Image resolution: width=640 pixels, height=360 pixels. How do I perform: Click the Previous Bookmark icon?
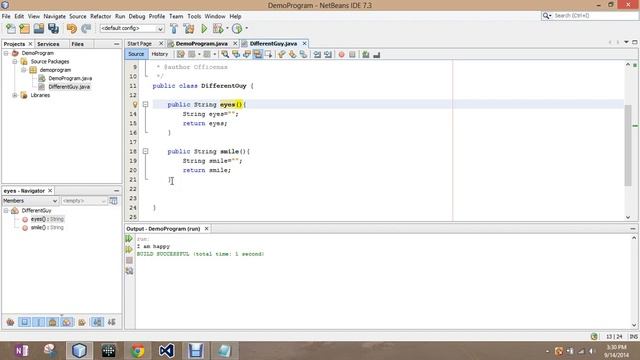click(x=282, y=54)
